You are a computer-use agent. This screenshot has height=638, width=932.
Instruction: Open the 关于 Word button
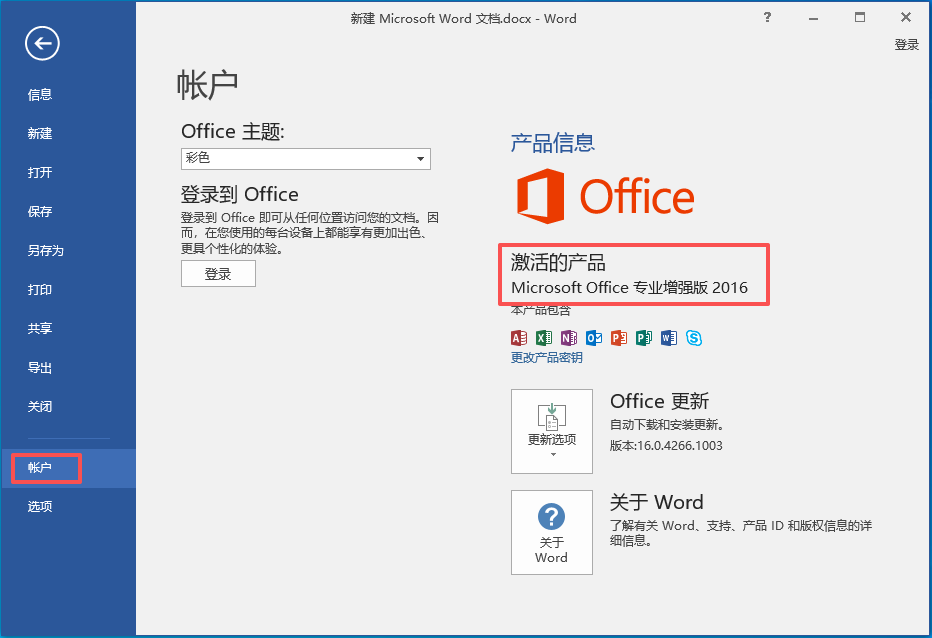click(x=552, y=532)
